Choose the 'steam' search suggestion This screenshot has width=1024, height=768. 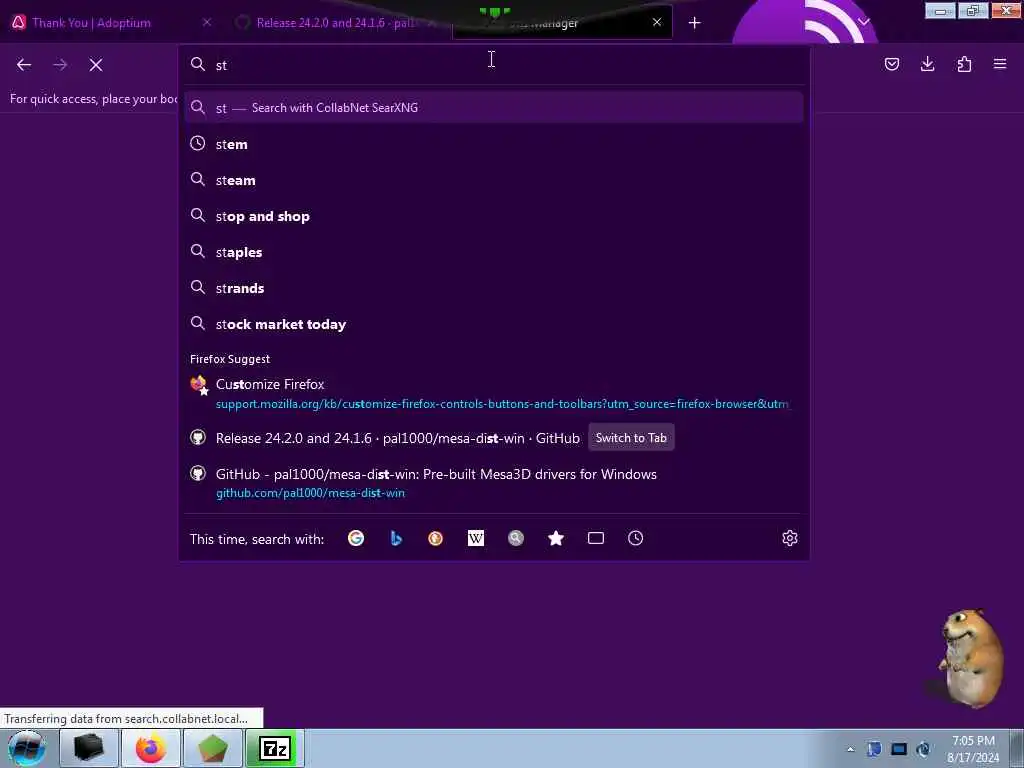point(494,180)
